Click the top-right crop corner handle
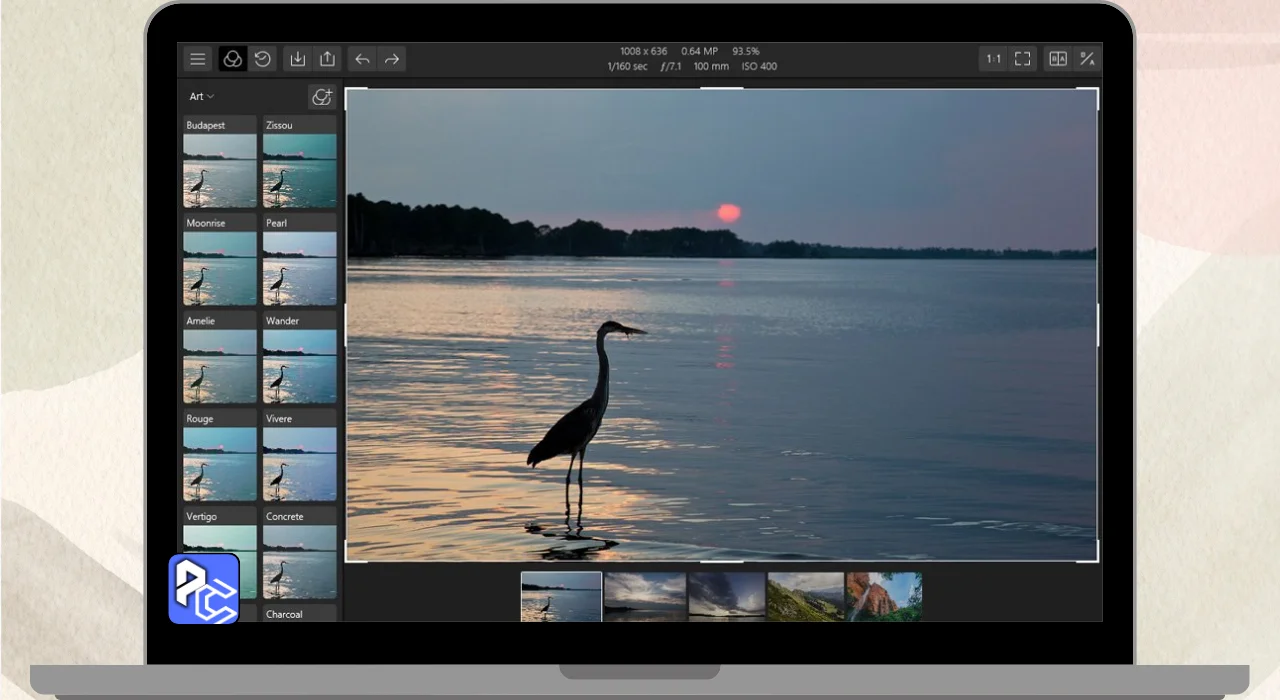 (1096, 91)
